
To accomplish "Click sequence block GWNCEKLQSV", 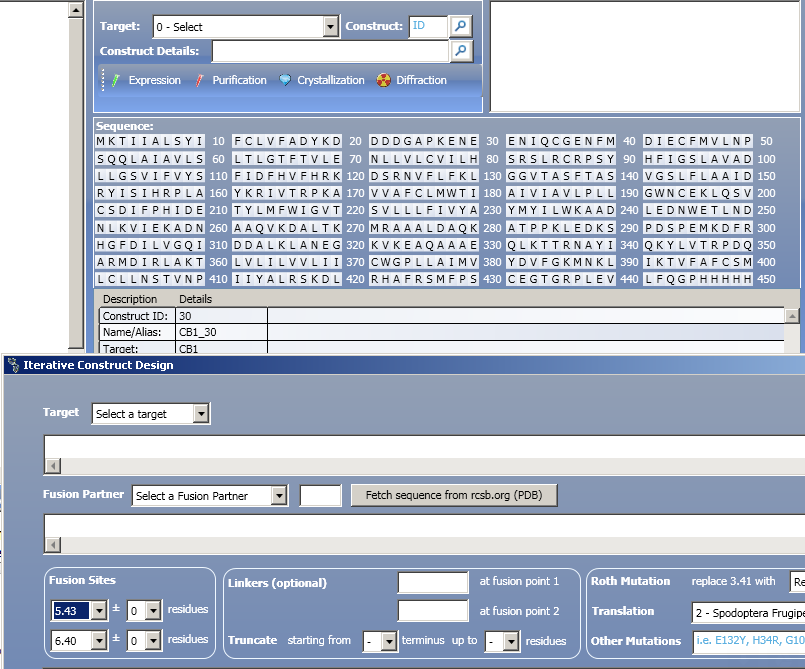I will click(698, 194).
